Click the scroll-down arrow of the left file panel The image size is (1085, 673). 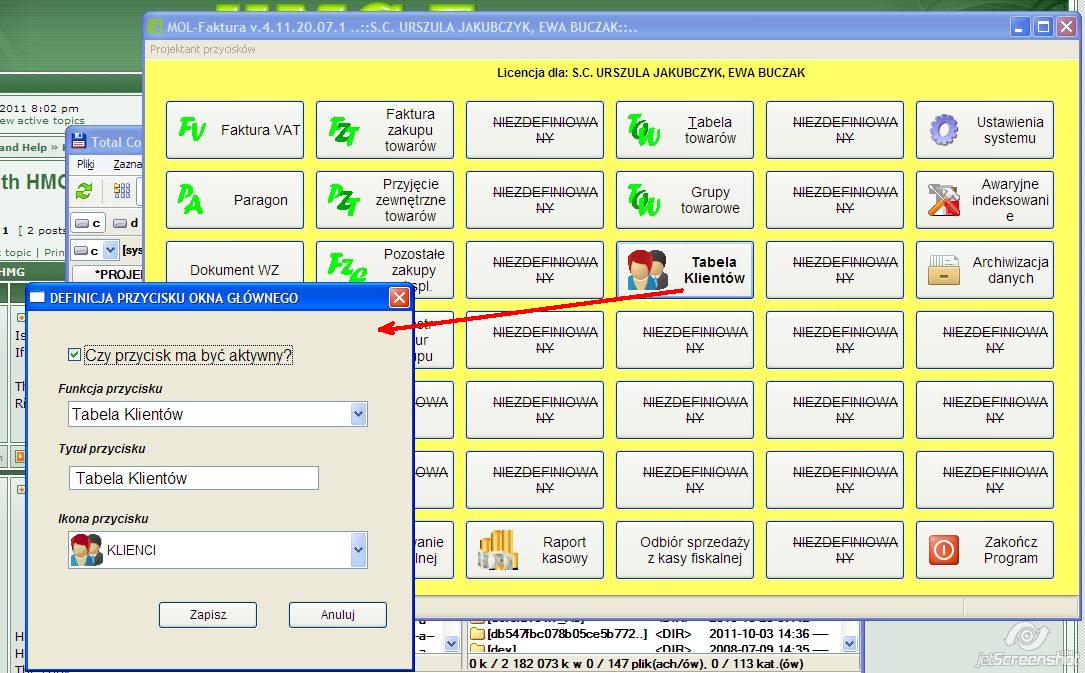(x=451, y=644)
